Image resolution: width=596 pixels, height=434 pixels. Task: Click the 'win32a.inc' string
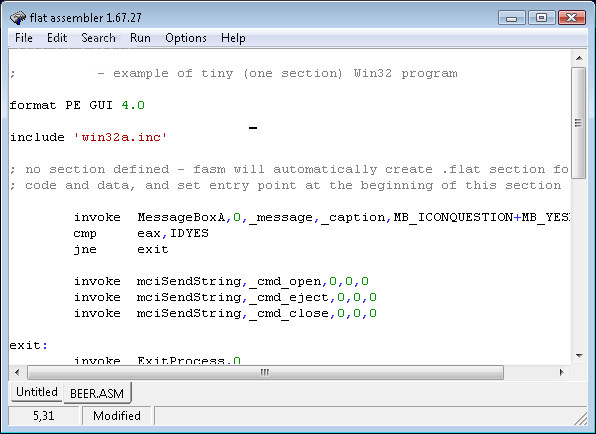120,137
